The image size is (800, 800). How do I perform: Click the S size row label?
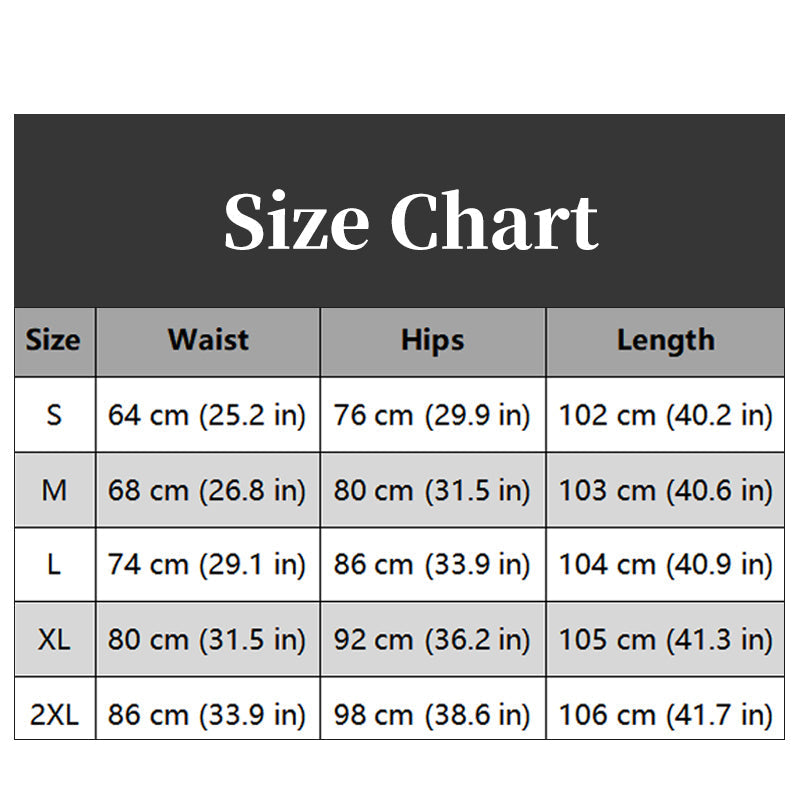(55, 415)
